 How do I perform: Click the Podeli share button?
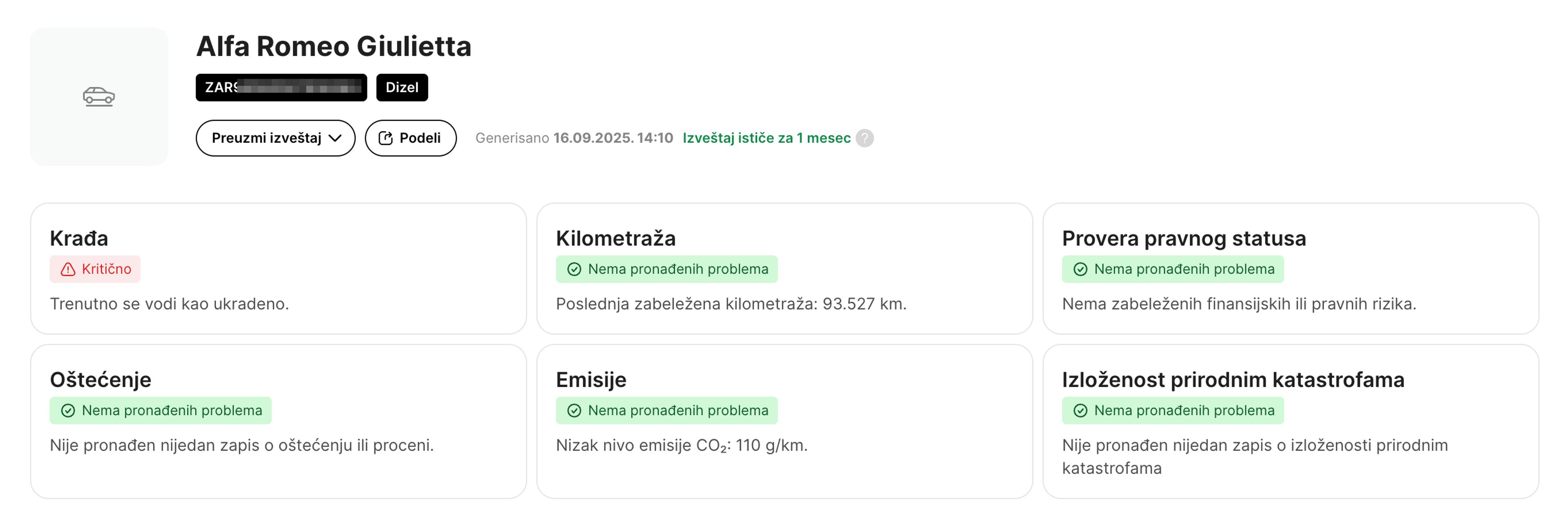[x=410, y=138]
